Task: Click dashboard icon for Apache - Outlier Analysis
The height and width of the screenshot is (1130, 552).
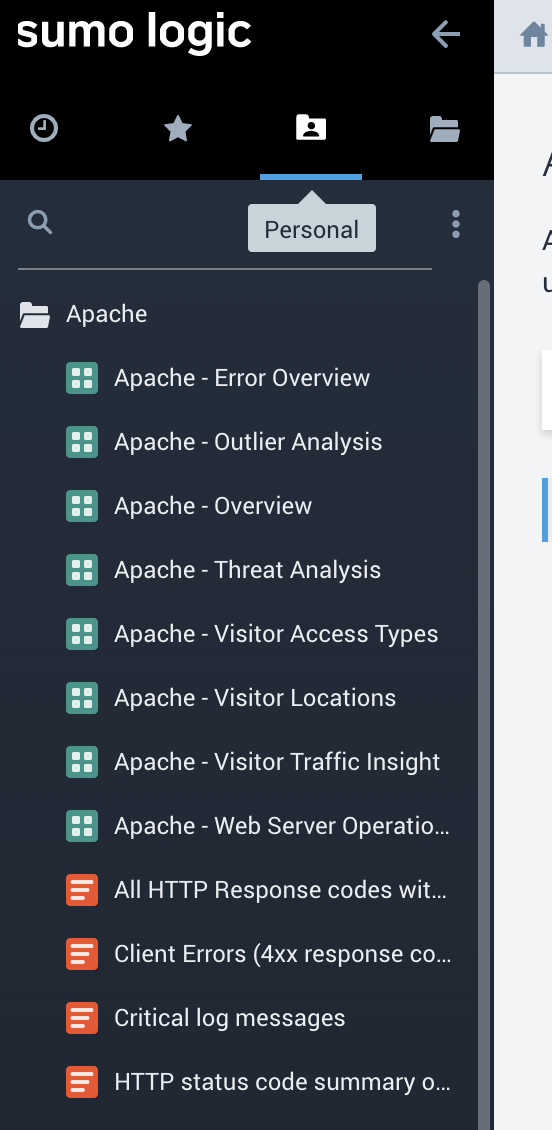Action: [x=82, y=442]
